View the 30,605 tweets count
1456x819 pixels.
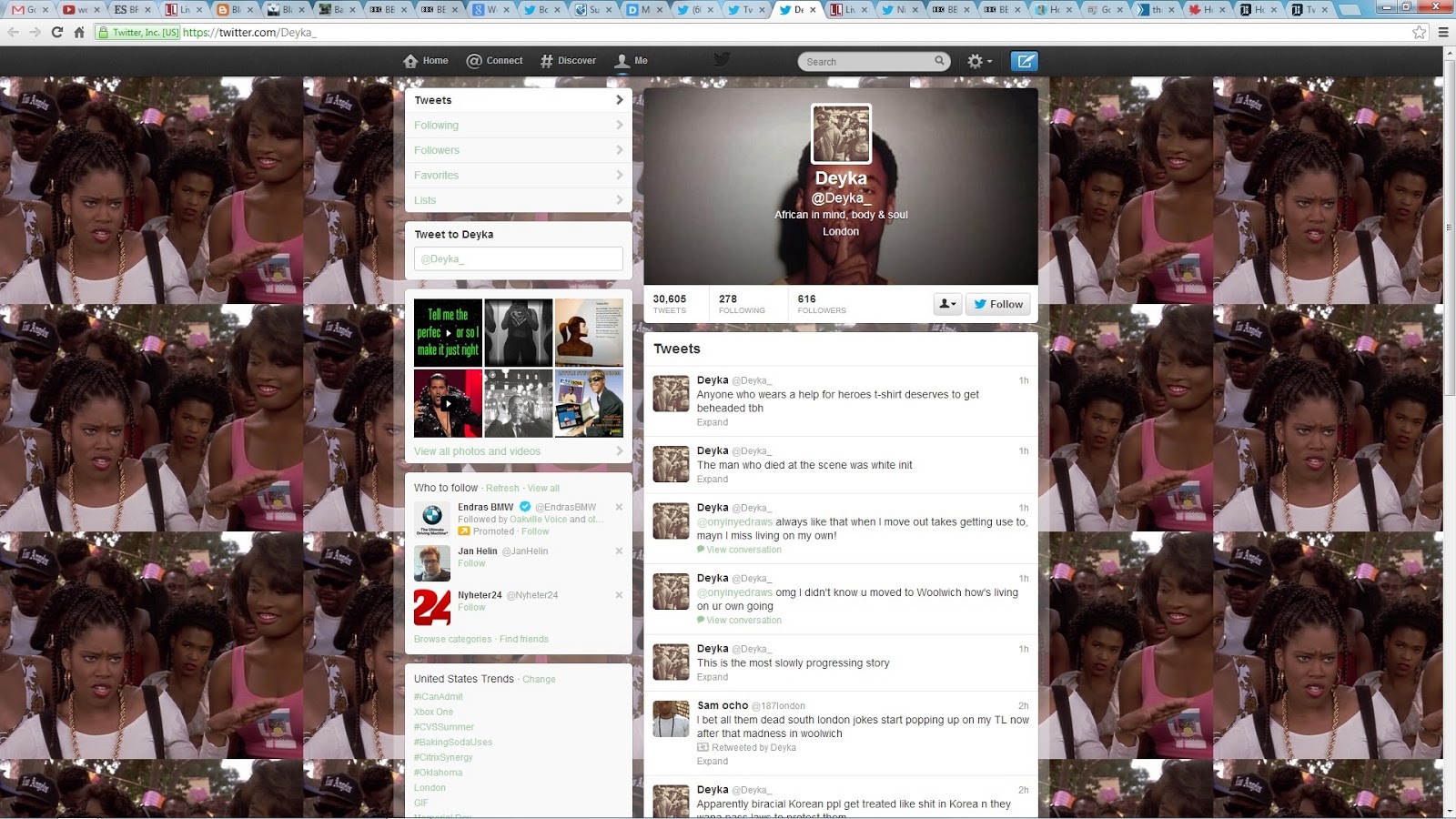click(670, 304)
